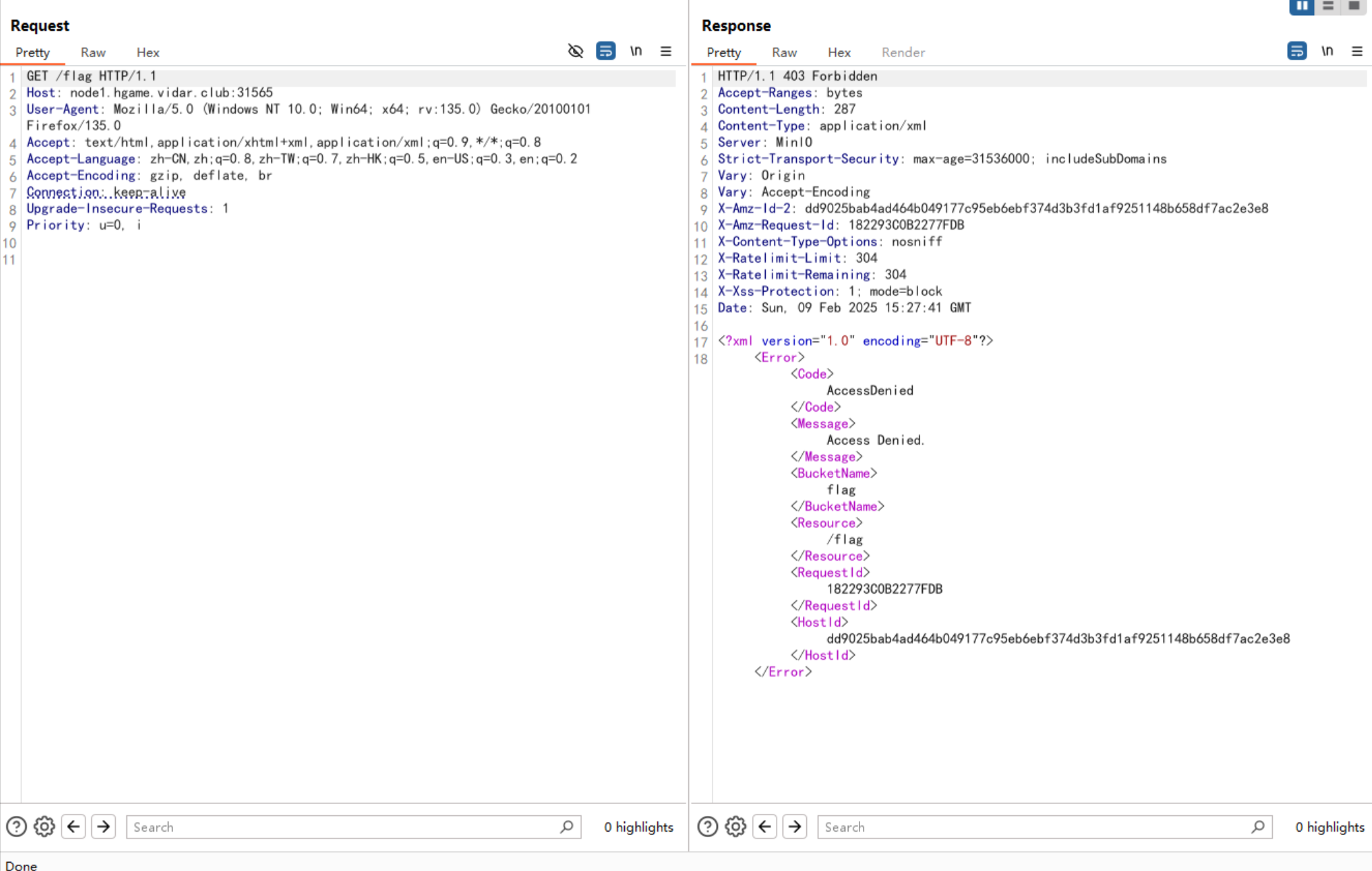Click the Request search input field
The width and height of the screenshot is (1372, 871).
point(345,827)
